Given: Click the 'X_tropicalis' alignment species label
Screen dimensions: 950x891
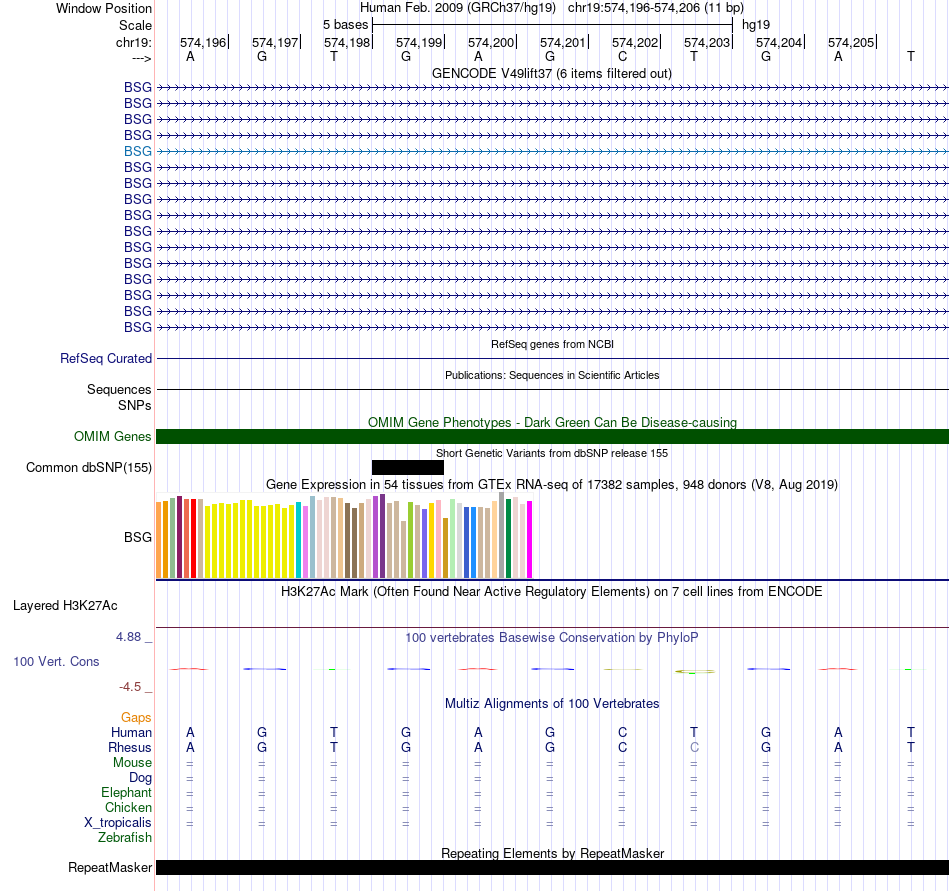Looking at the screenshot, I should pos(118,823).
